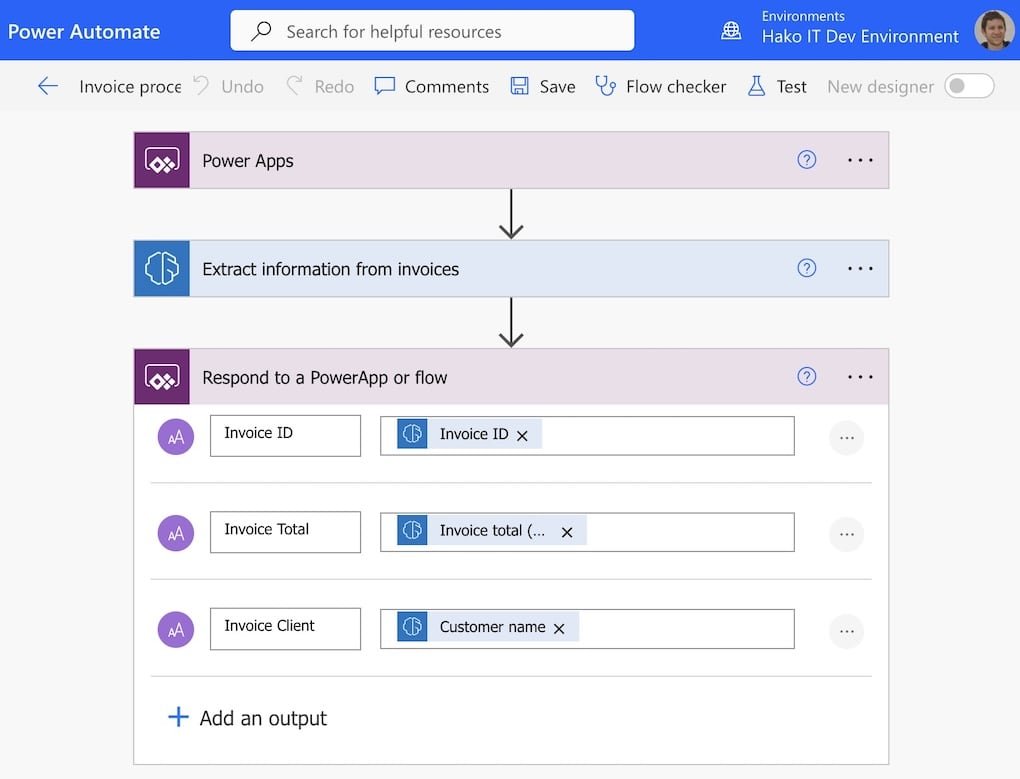Screen dimensions: 1020x779
Task: Remove the Invoice total dynamic content token
Action: (567, 532)
